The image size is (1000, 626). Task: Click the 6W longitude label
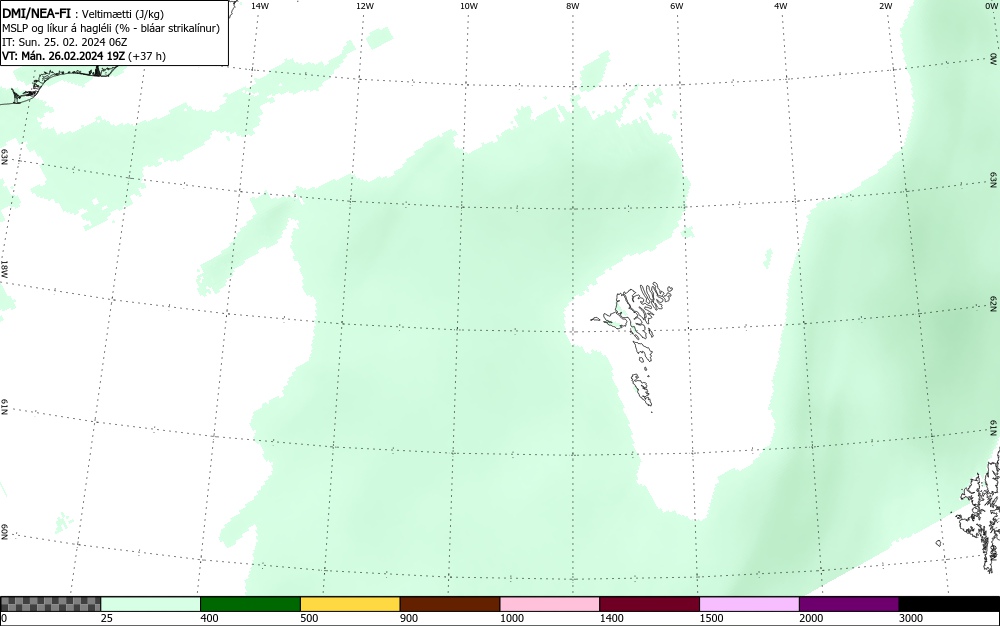pos(677,6)
